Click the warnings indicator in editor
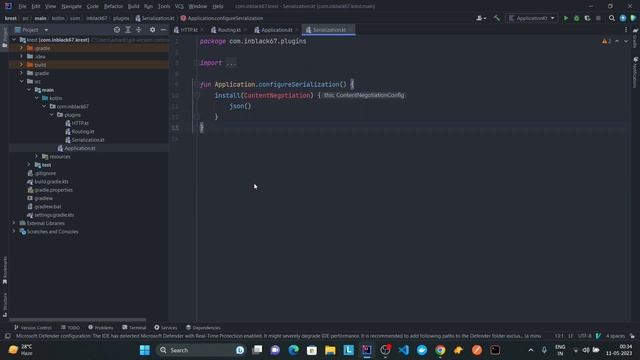Viewport: 640px width, 360px height. pos(606,41)
